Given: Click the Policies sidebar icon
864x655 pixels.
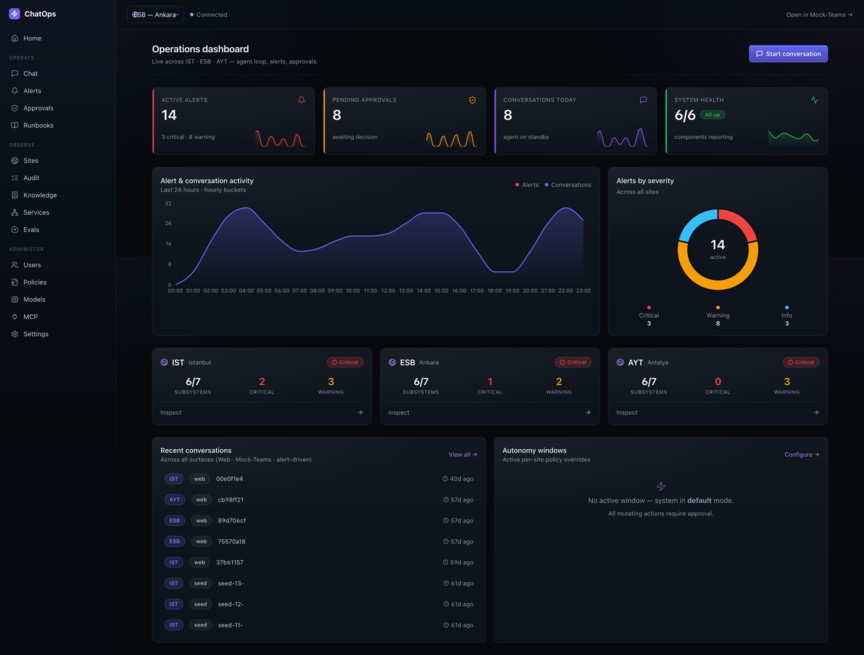Looking at the screenshot, I should [15, 282].
